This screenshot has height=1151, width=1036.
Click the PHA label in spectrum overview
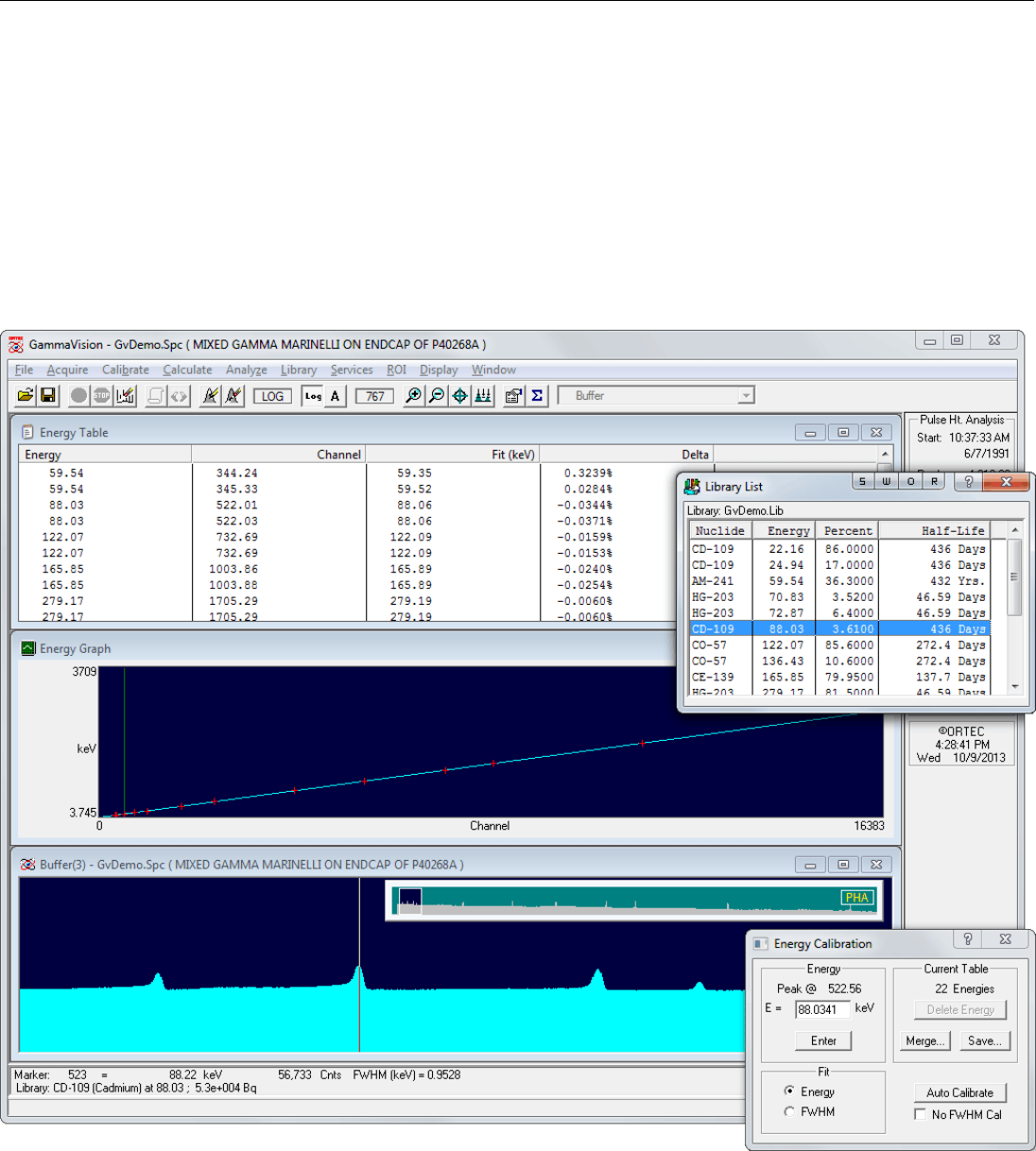tap(856, 898)
